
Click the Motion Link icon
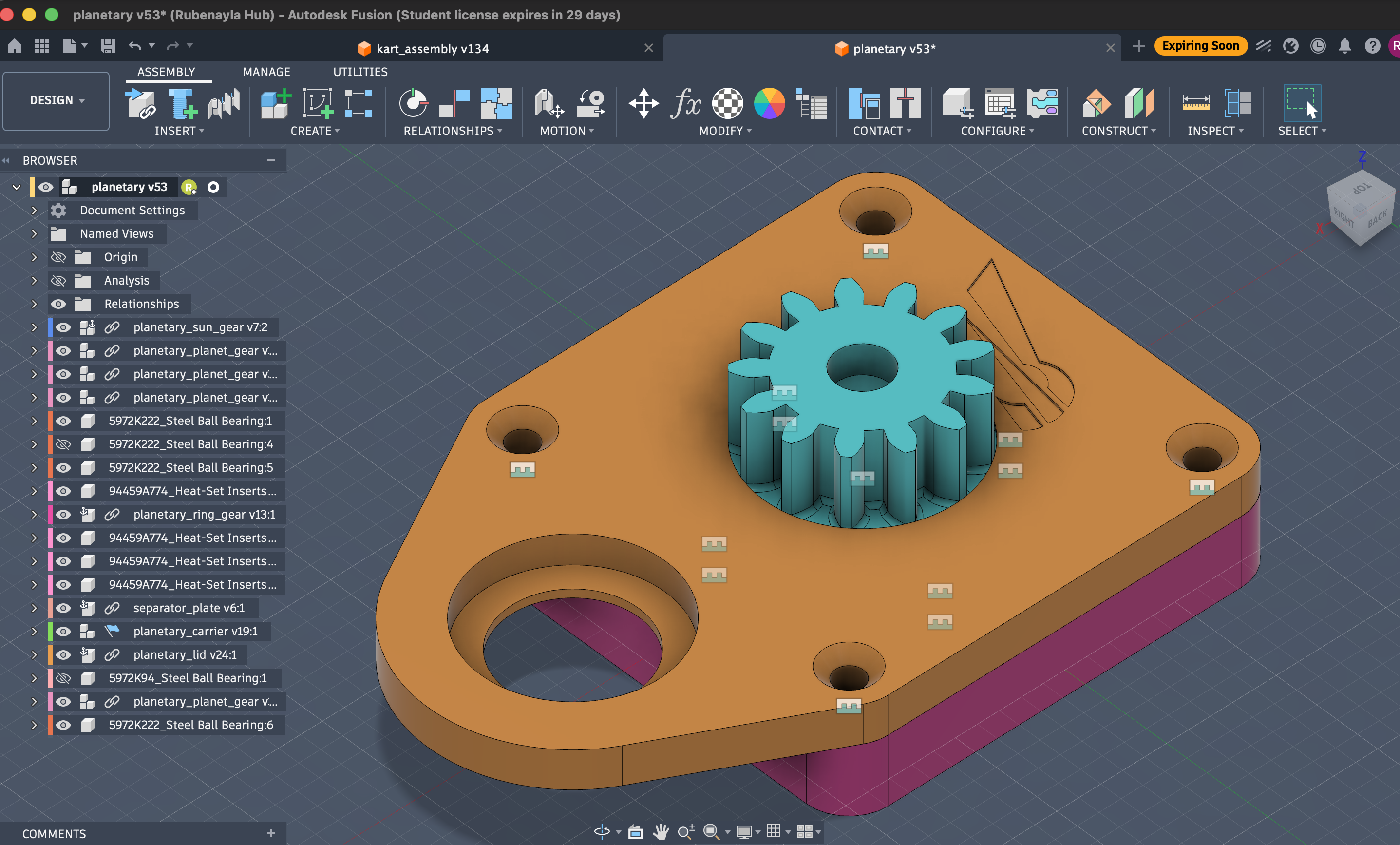[x=591, y=103]
